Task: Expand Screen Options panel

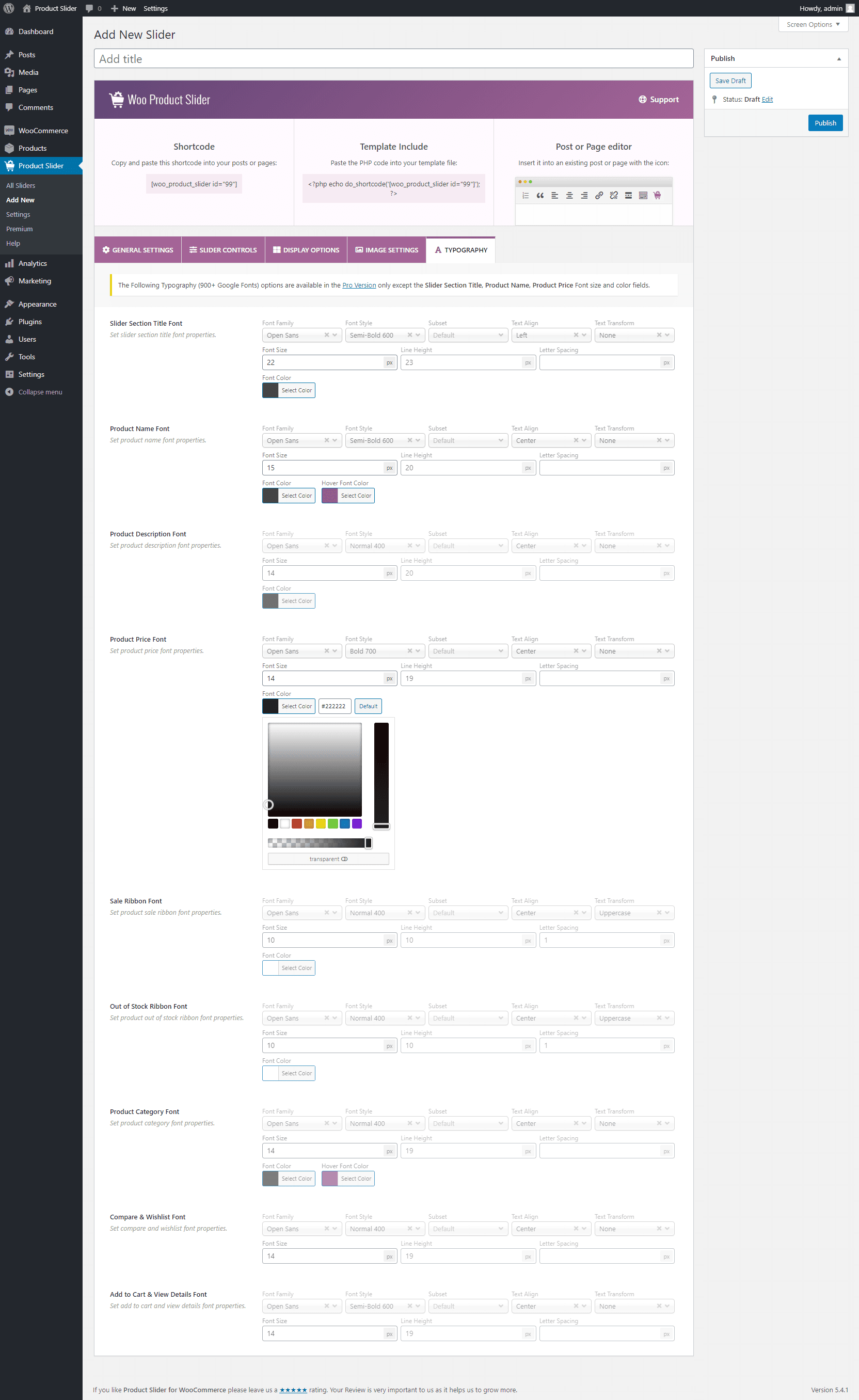Action: pyautogui.click(x=813, y=24)
